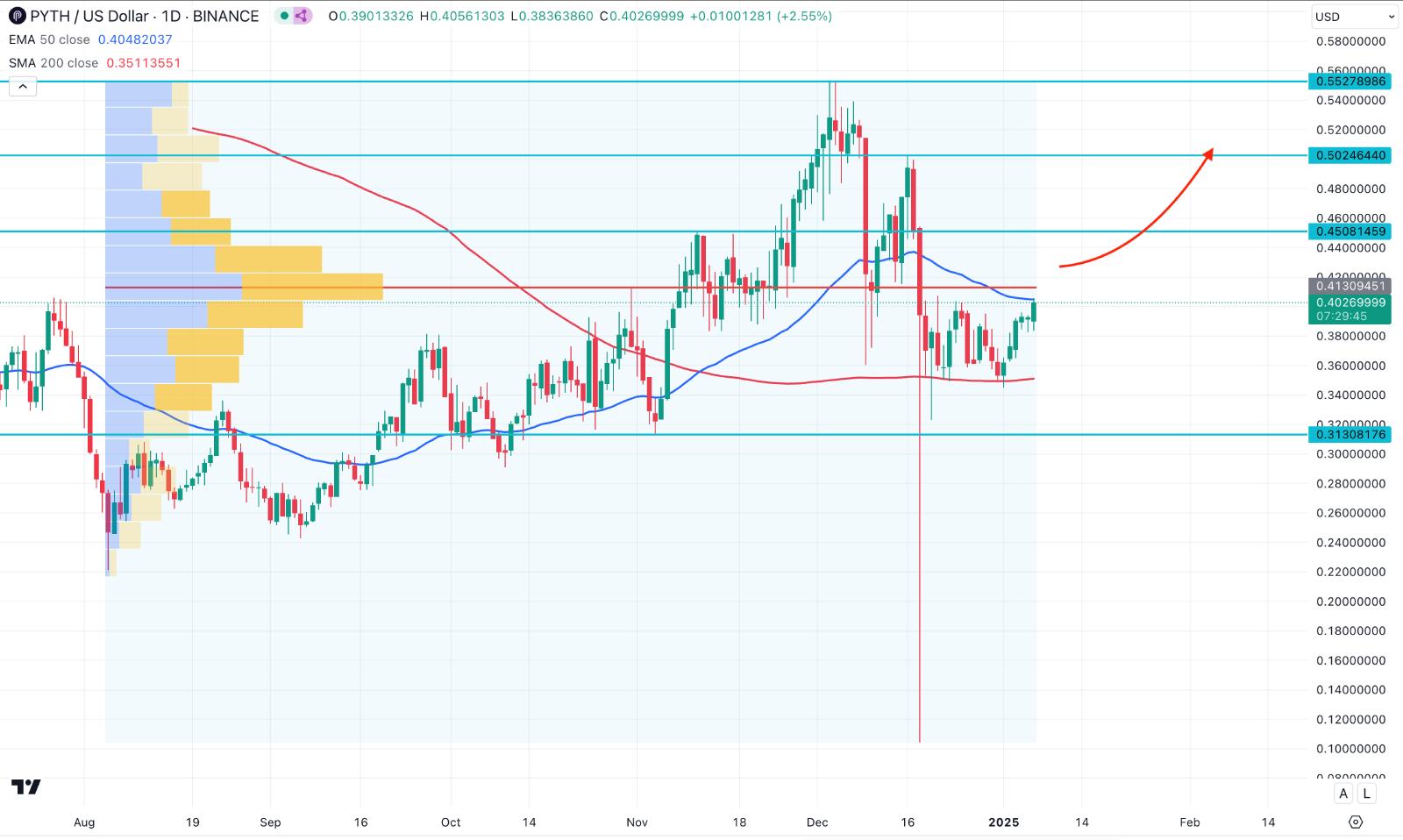Image resolution: width=1403 pixels, height=840 pixels.
Task: Click the Oct label on time axis
Action: (x=451, y=822)
